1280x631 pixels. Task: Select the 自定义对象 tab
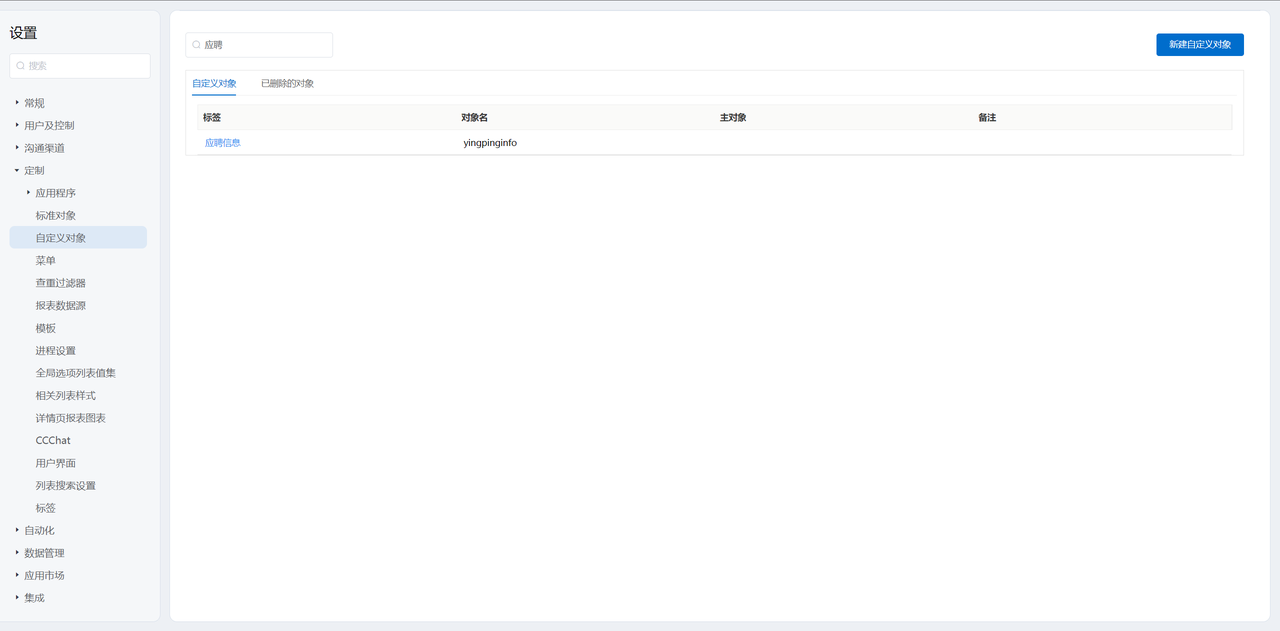click(x=214, y=84)
